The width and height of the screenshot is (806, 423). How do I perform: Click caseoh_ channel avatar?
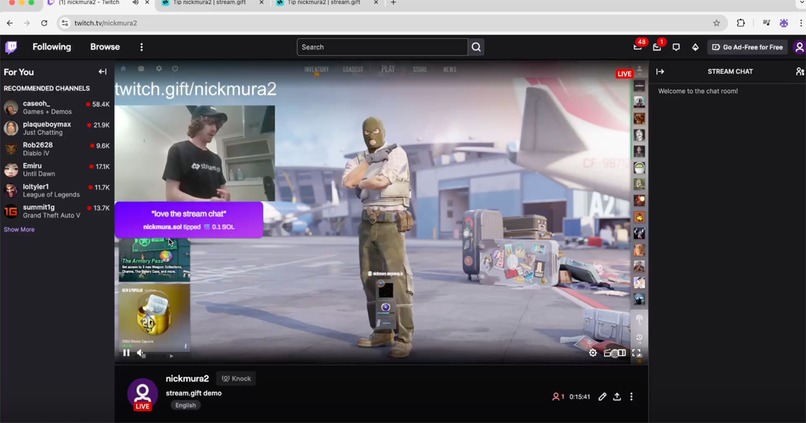(11, 107)
